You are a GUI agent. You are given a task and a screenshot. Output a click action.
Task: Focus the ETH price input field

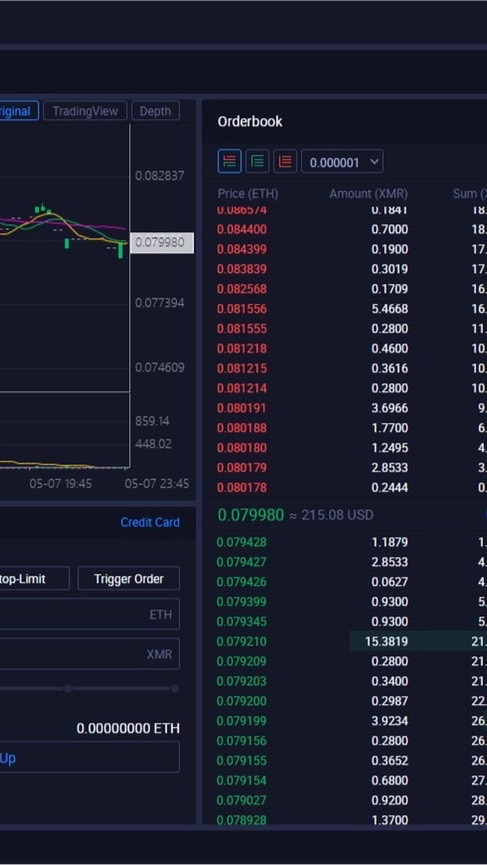[89, 614]
